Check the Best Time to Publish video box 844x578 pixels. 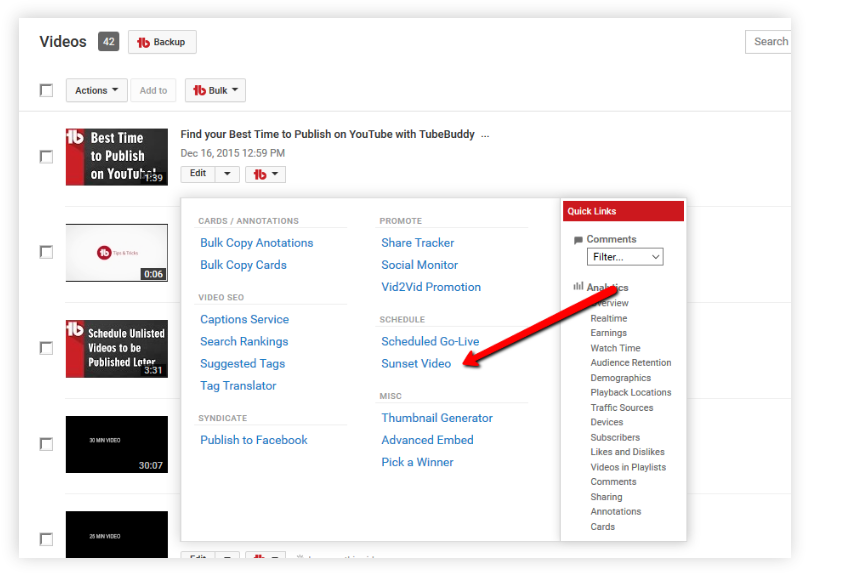tap(46, 157)
